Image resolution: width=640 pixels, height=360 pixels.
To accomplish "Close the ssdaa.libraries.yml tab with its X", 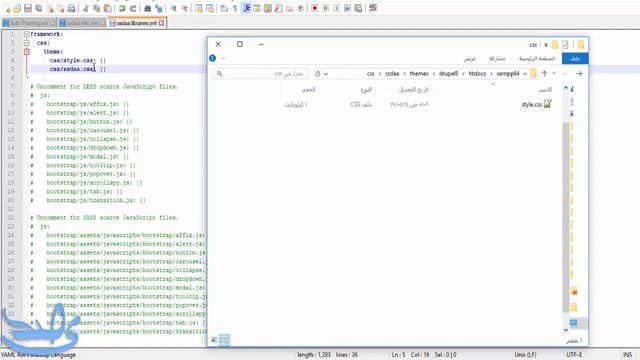I will coord(162,23).
